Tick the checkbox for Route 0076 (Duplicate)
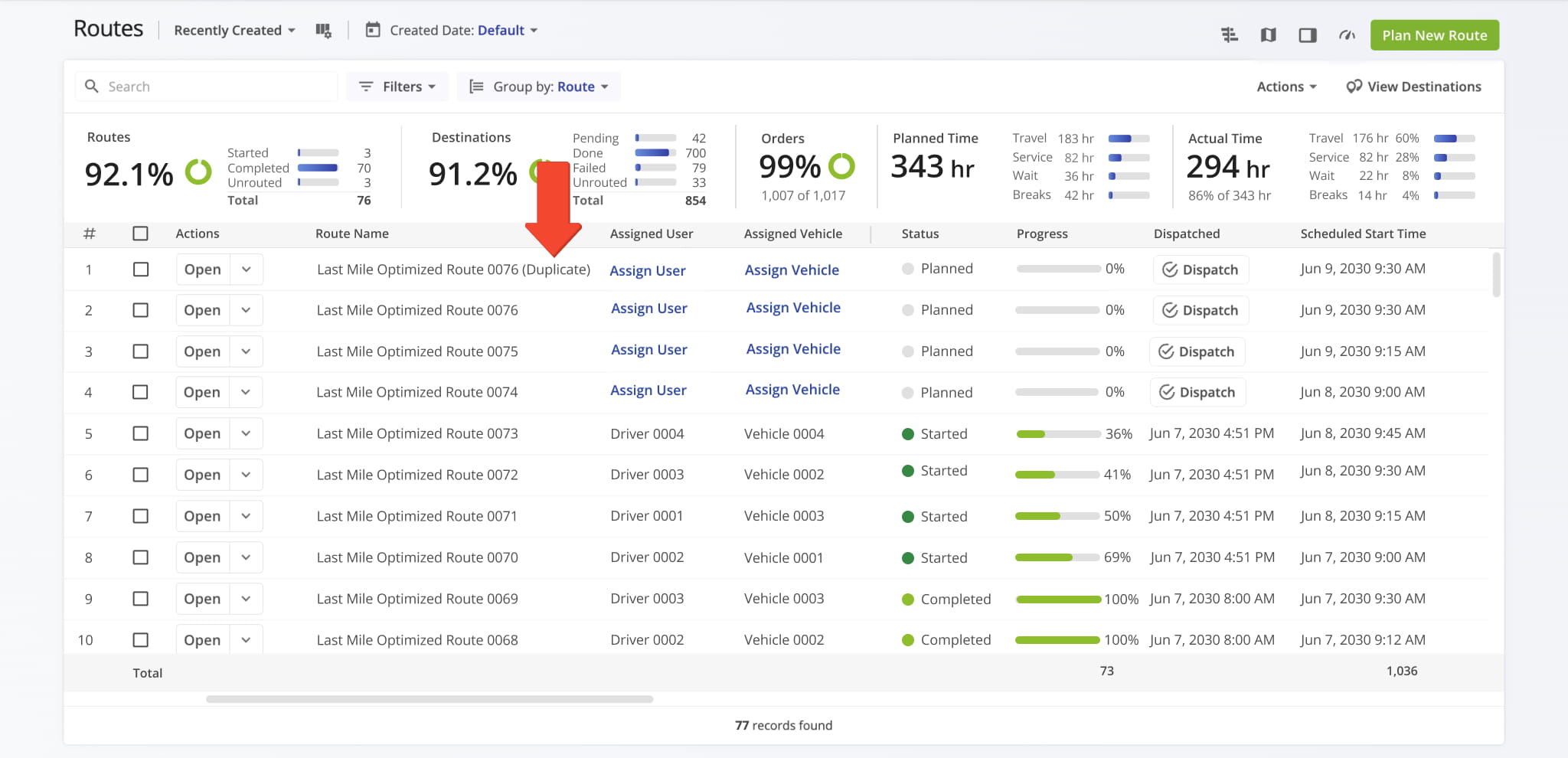The width and height of the screenshot is (1568, 758). (x=141, y=270)
